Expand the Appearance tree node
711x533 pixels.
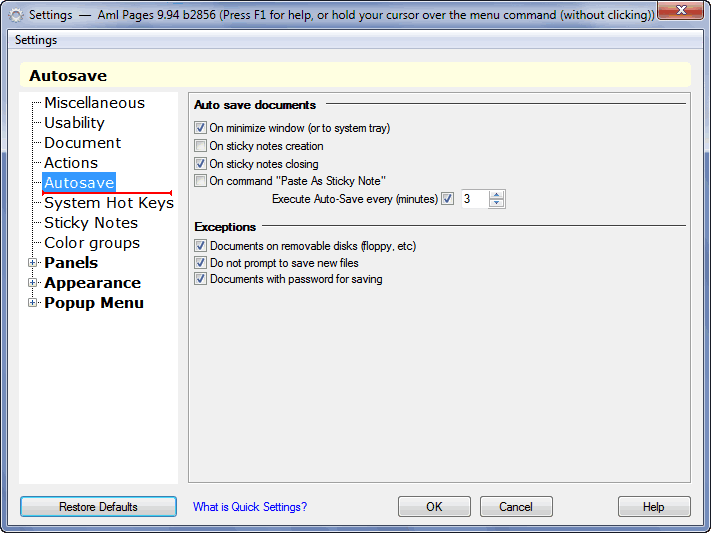pos(32,283)
